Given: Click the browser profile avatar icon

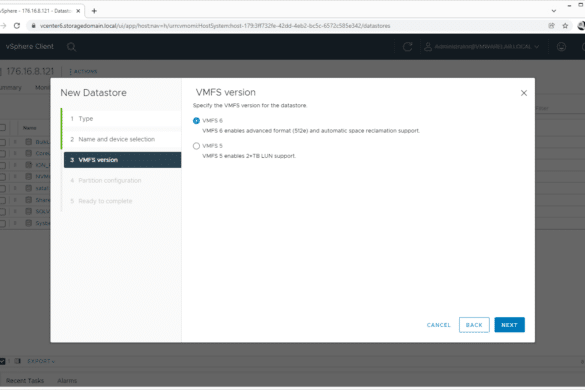Looking at the screenshot, I should pos(581,26).
